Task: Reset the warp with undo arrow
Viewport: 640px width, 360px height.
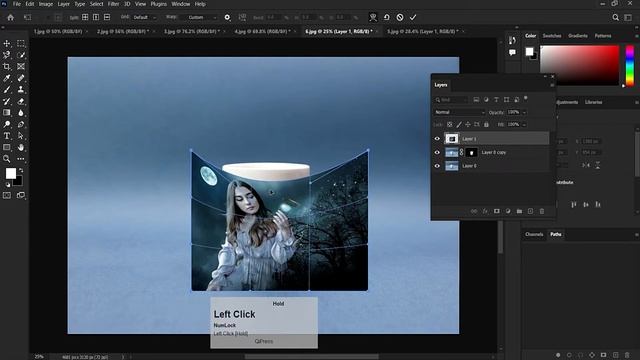Action: [x=387, y=18]
